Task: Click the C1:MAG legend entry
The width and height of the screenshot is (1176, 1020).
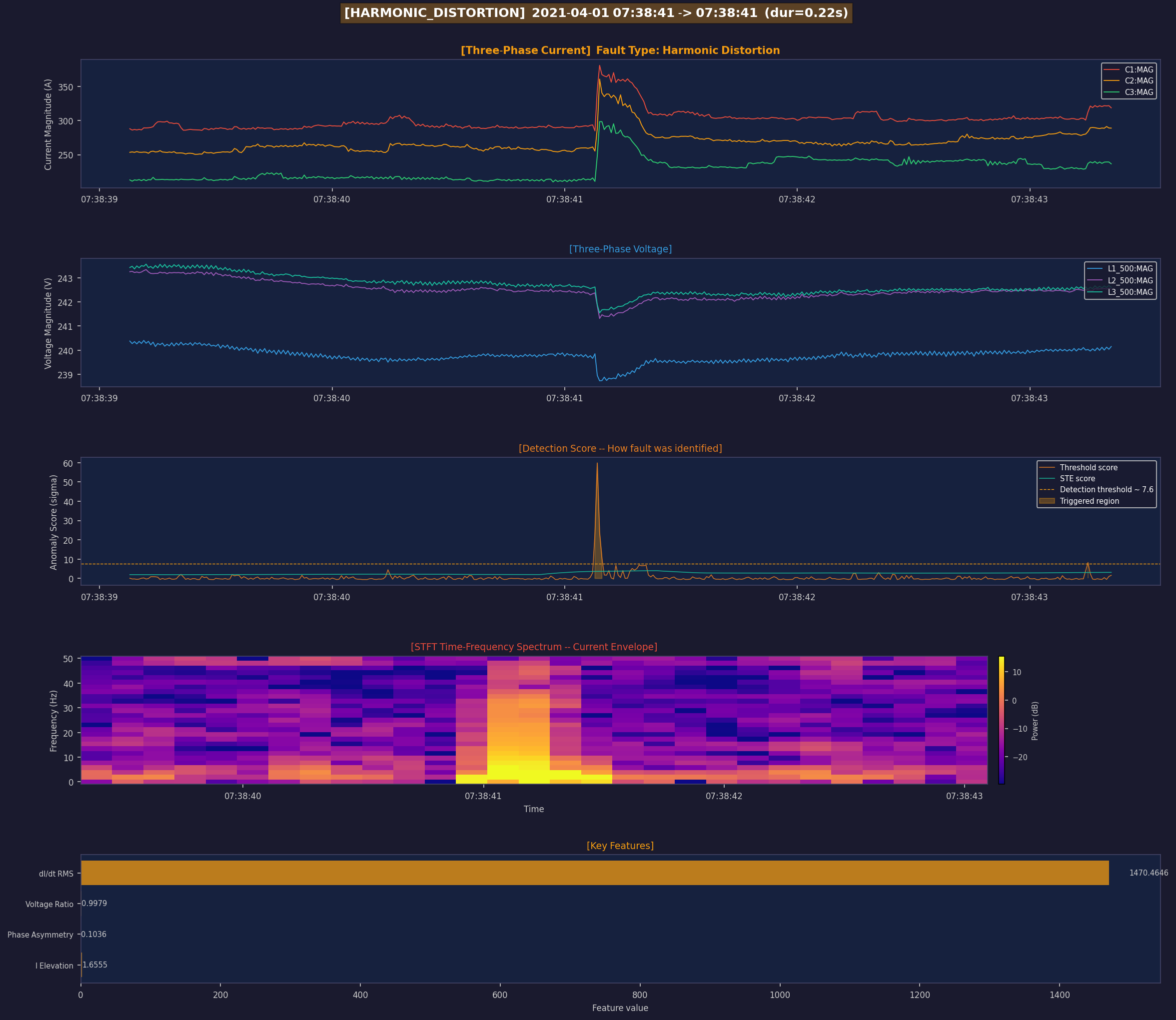Action: (1139, 69)
